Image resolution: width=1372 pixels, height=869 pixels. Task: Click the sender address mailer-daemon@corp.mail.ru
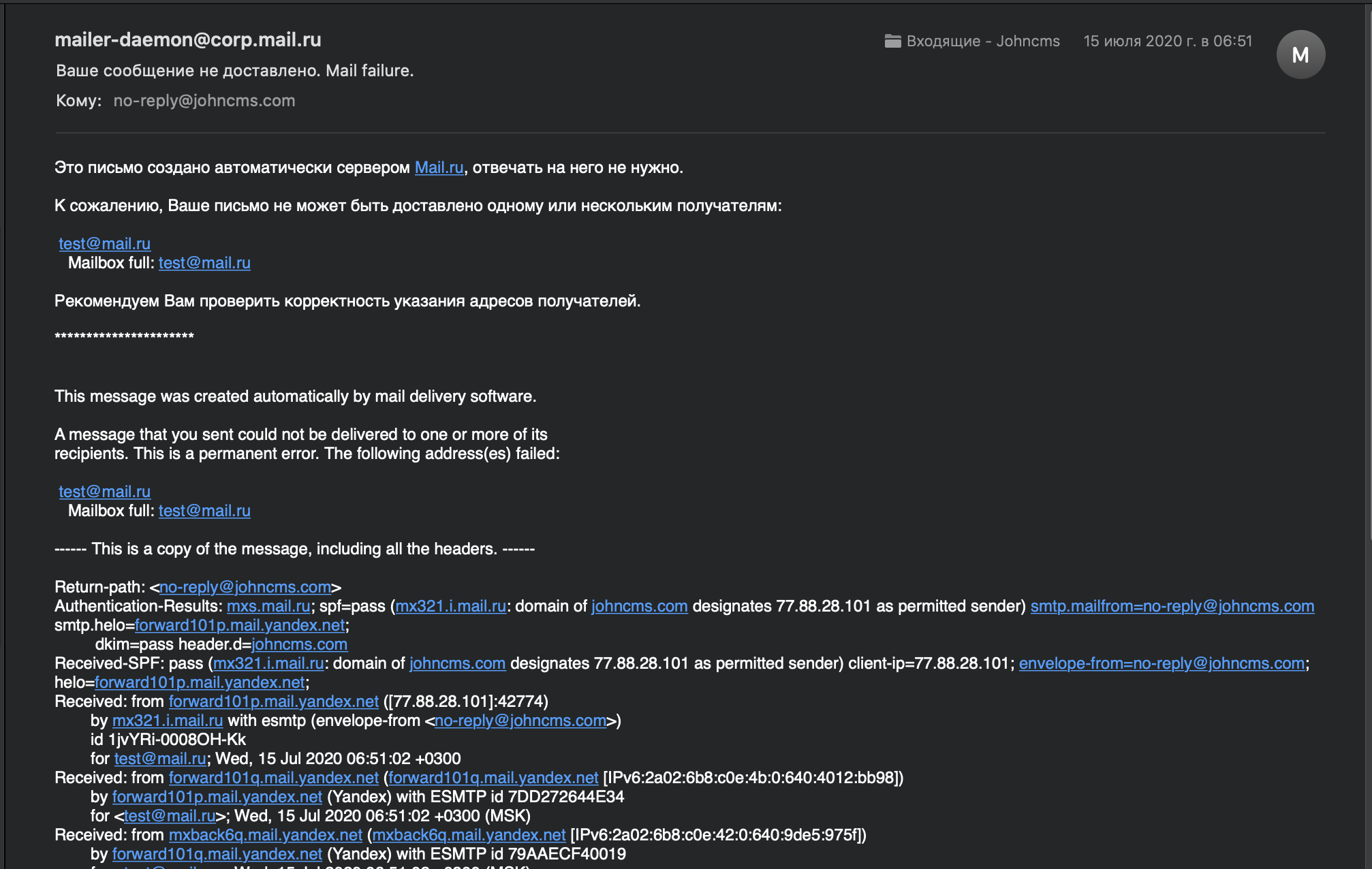tap(188, 40)
